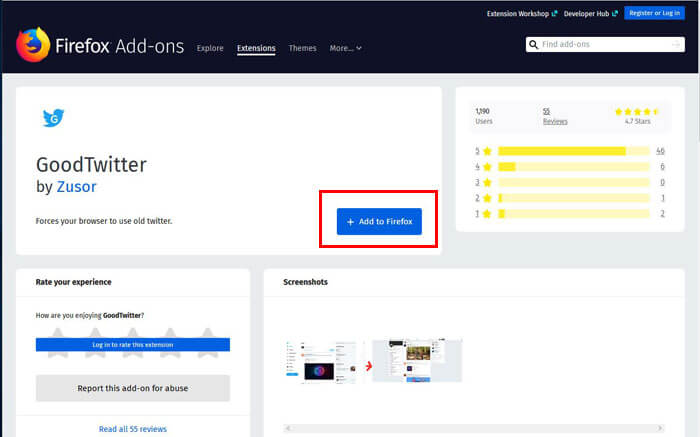Click the Firefox logo icon

(33, 45)
